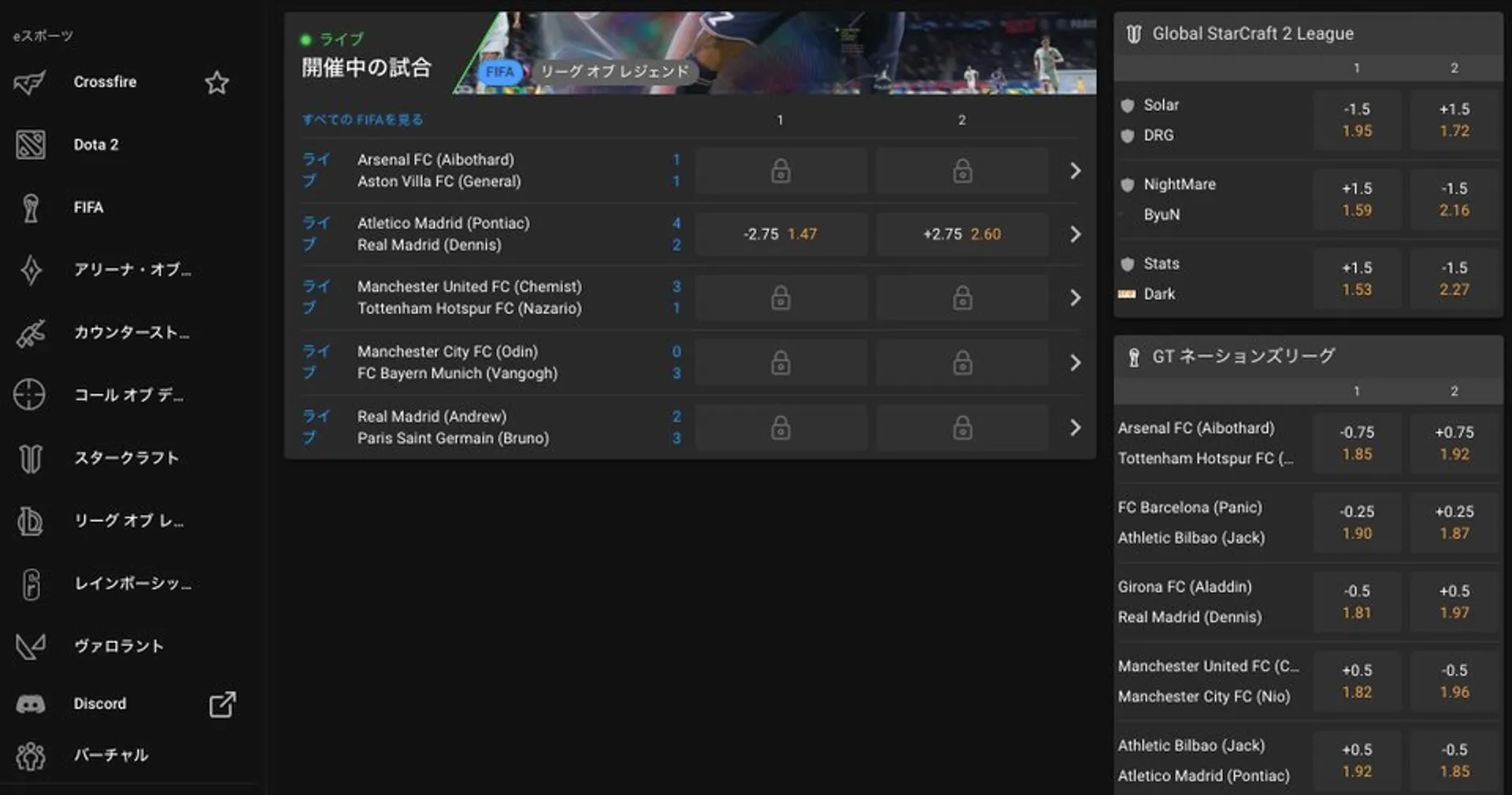Click the Rainbow Six icon
The width and height of the screenshot is (1512, 795).
(31, 584)
